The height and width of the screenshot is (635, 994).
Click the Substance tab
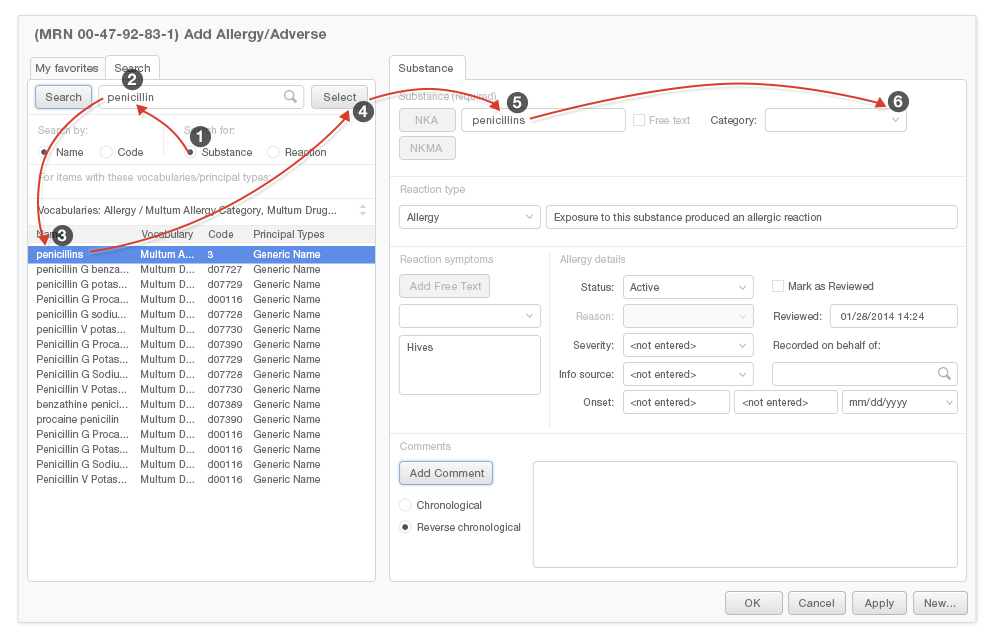click(426, 68)
